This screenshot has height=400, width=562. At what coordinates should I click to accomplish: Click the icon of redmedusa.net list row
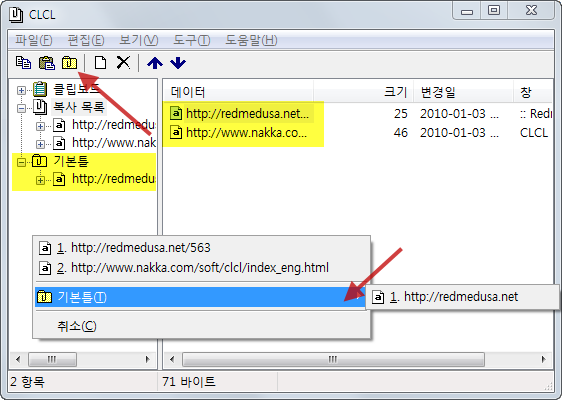[176, 114]
